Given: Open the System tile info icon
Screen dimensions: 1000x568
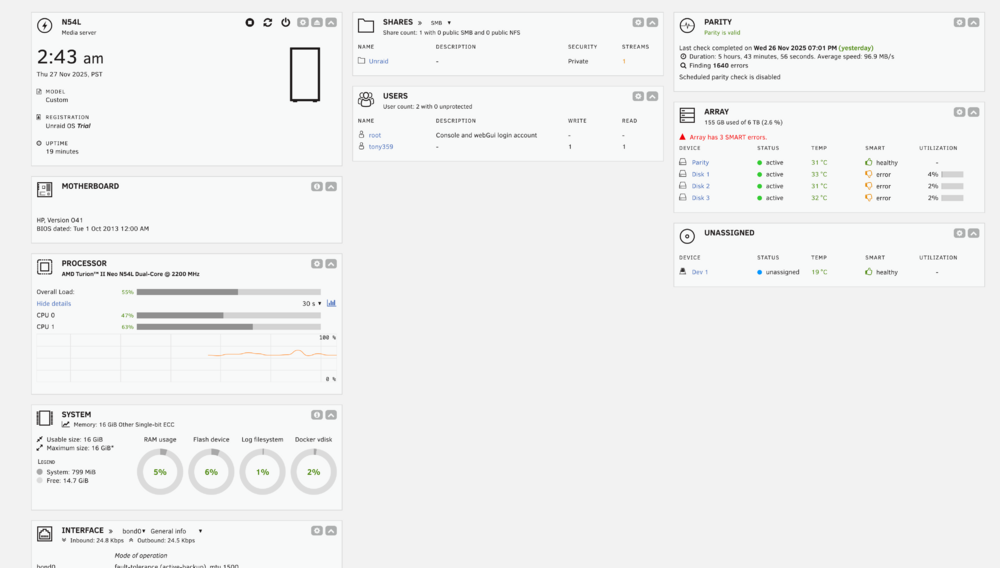Looking at the screenshot, I should tap(317, 415).
